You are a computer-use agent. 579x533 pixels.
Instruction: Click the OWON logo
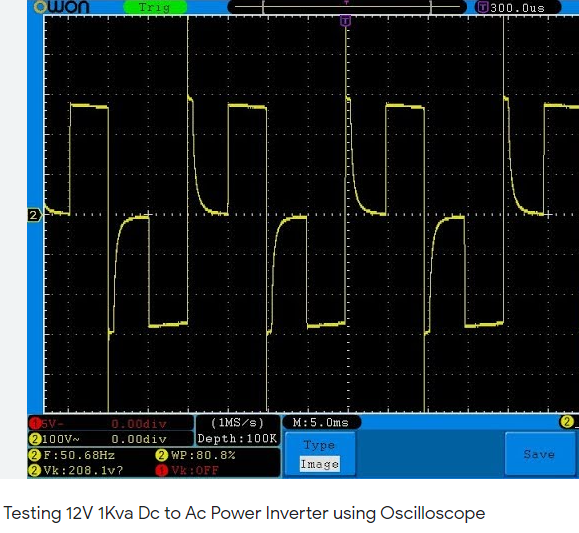(x=61, y=7)
